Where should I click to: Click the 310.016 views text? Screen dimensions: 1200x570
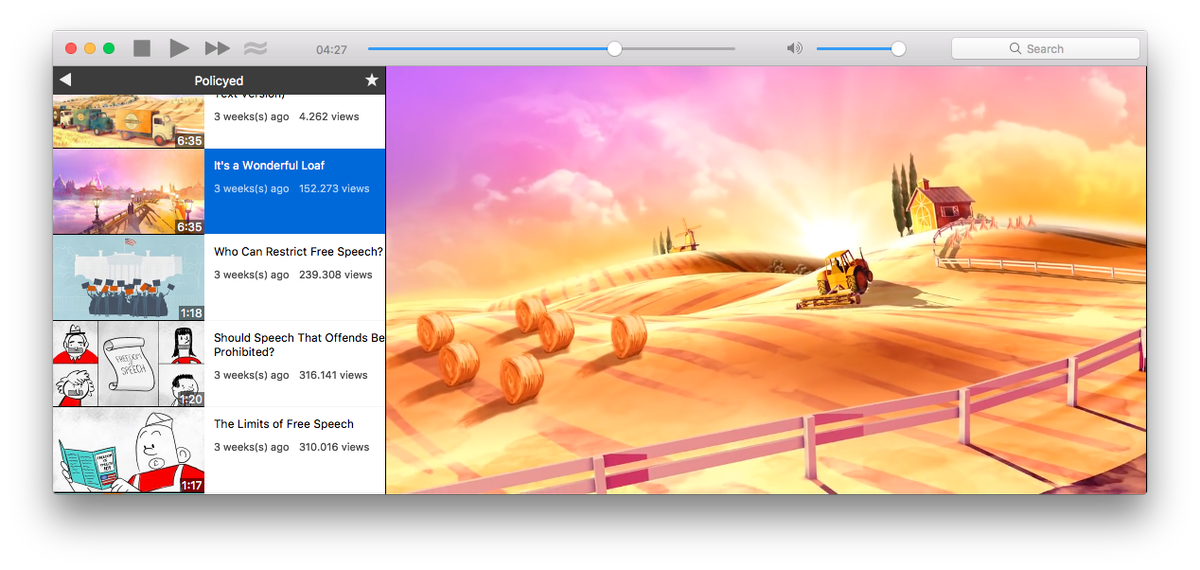[334, 447]
